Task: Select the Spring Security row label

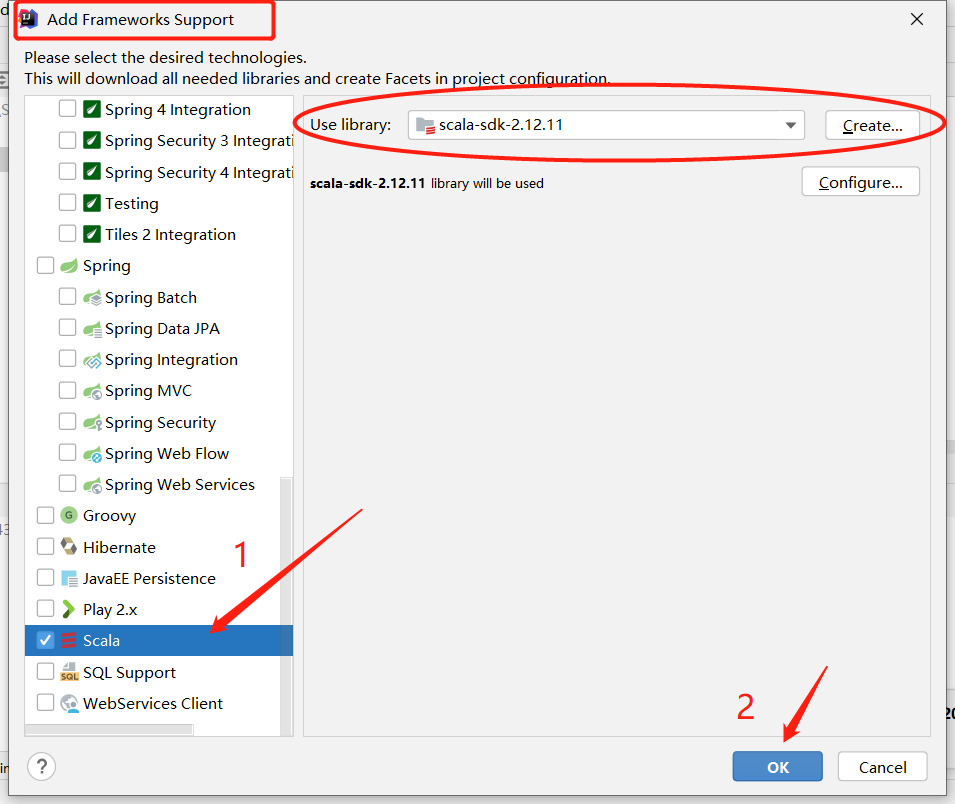Action: pos(160,422)
